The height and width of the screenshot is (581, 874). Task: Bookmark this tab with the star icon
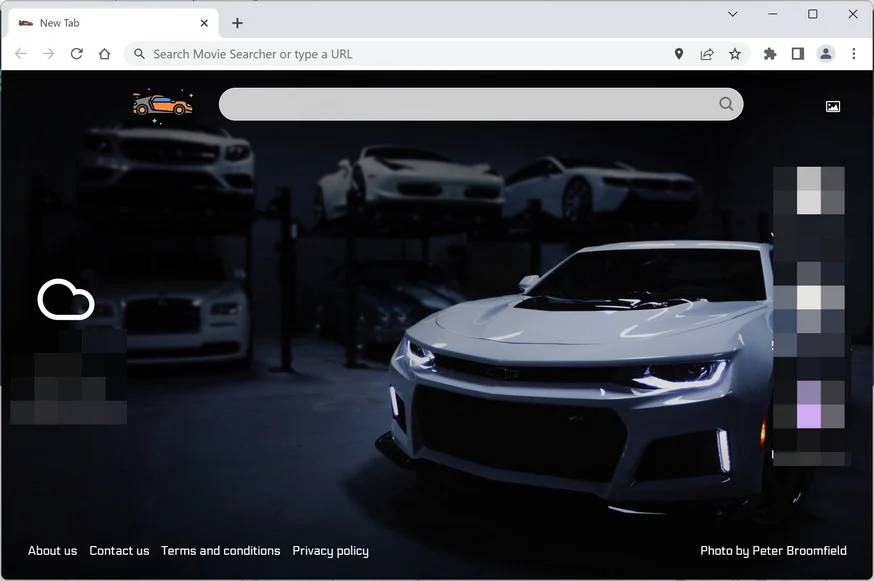[735, 54]
